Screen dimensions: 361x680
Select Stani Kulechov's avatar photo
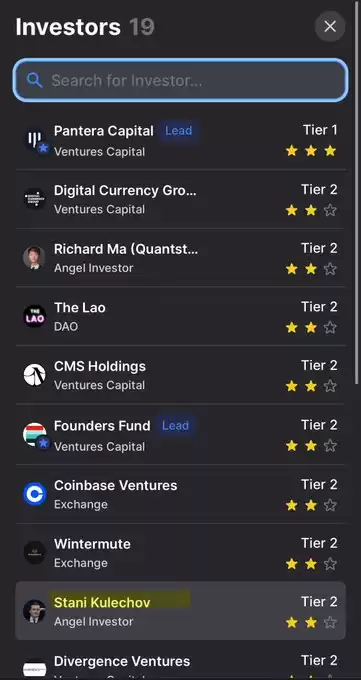pos(35,611)
